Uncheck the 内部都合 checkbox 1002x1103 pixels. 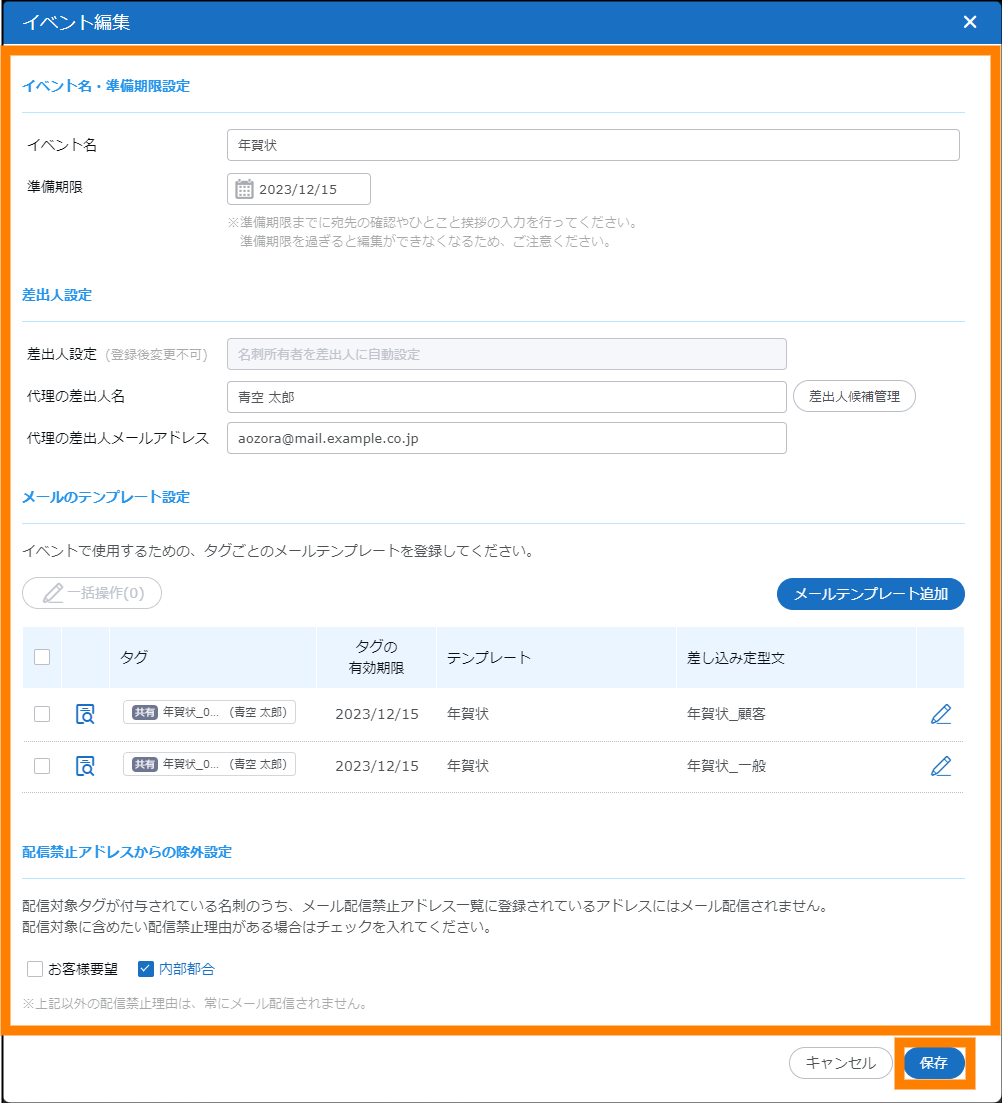pos(146,969)
